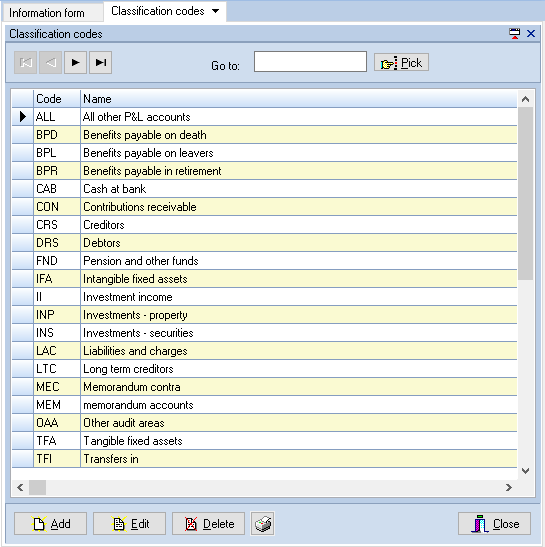Viewport: 545px width, 547px height.
Task: Click the row selector beside MEM
Action: 23,405
